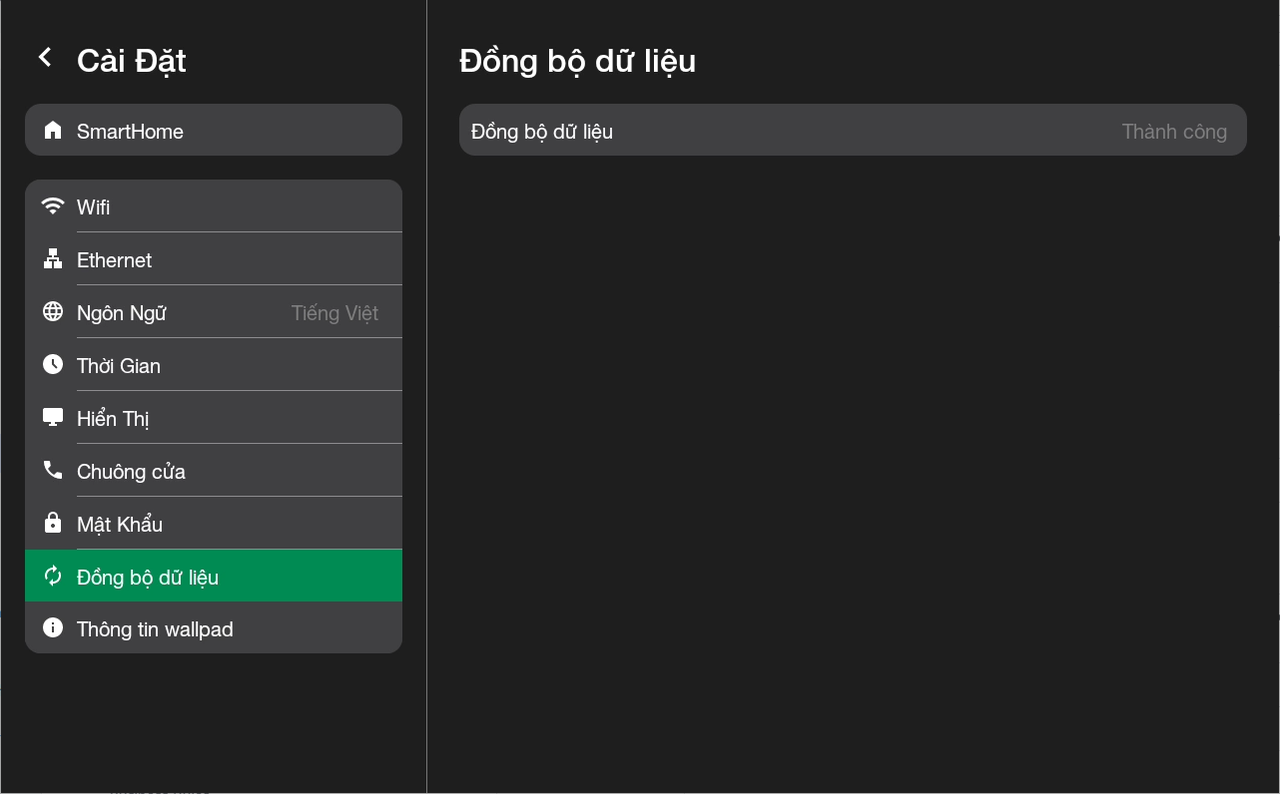Click the clock icon for Thời Gian
This screenshot has height=794, width=1280.
(53, 365)
